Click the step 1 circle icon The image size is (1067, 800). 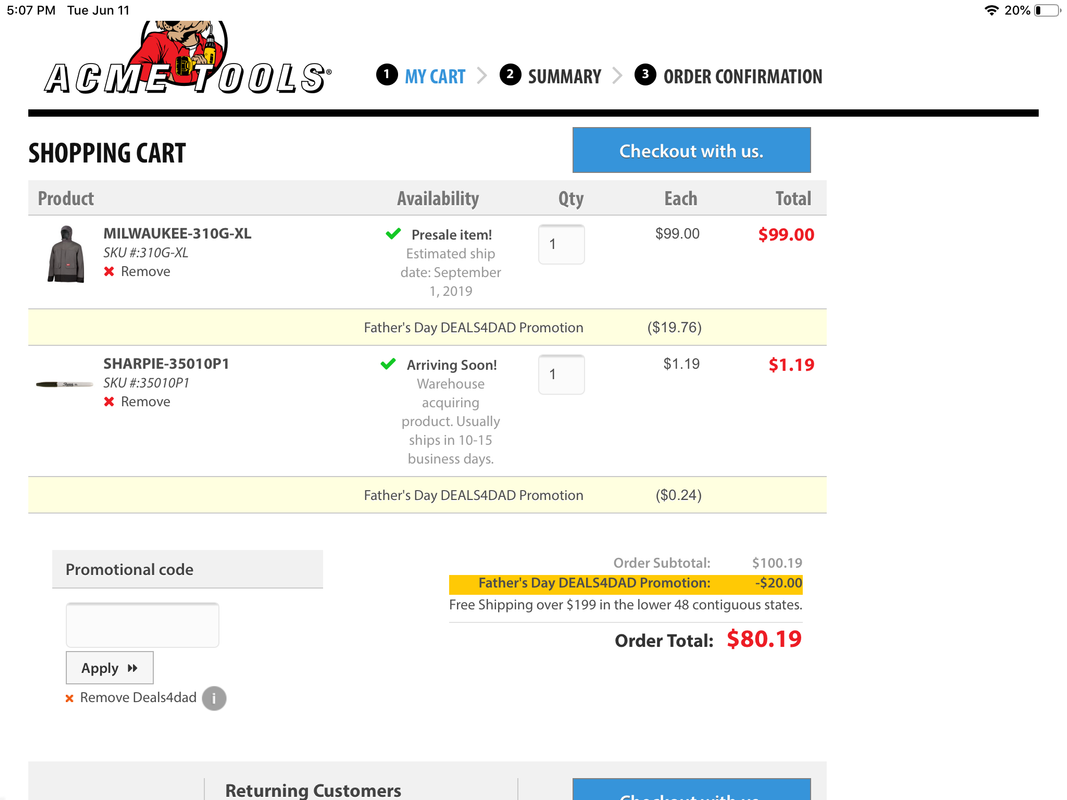point(387,74)
